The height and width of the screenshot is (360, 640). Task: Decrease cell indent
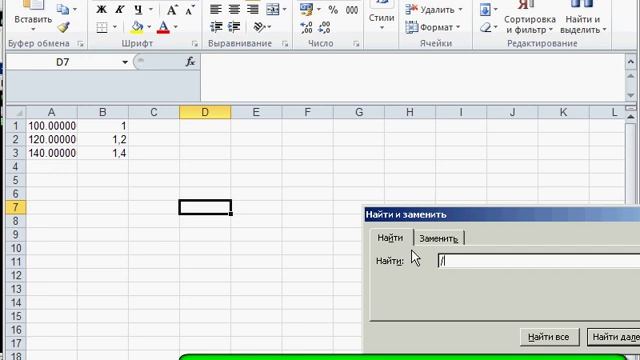click(x=216, y=27)
